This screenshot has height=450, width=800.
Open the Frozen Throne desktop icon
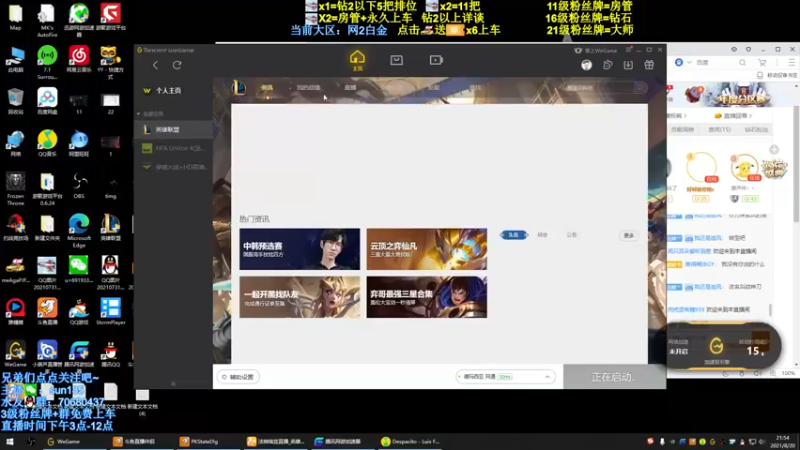tap(15, 188)
